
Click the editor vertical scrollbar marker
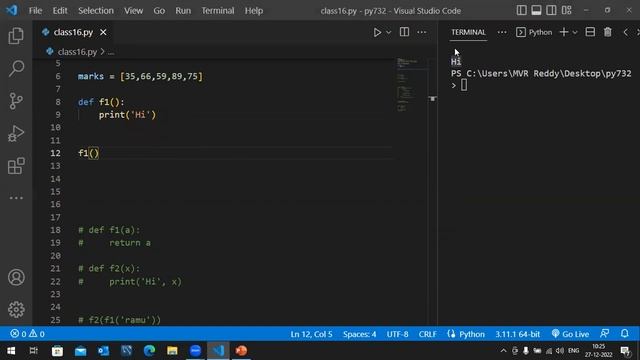[x=432, y=98]
